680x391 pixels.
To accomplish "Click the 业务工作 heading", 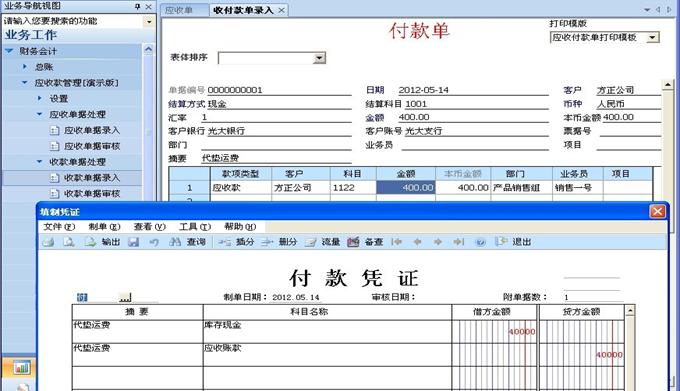I will [x=30, y=35].
